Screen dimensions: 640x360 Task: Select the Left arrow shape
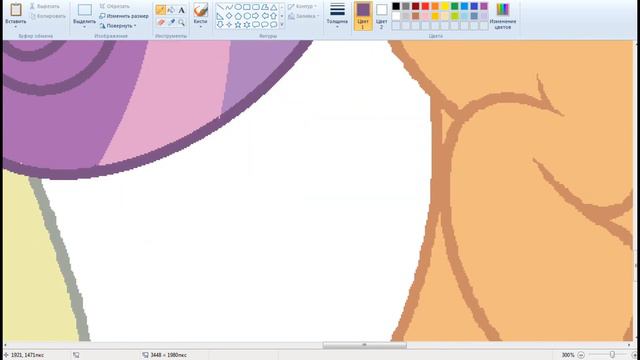265,16
